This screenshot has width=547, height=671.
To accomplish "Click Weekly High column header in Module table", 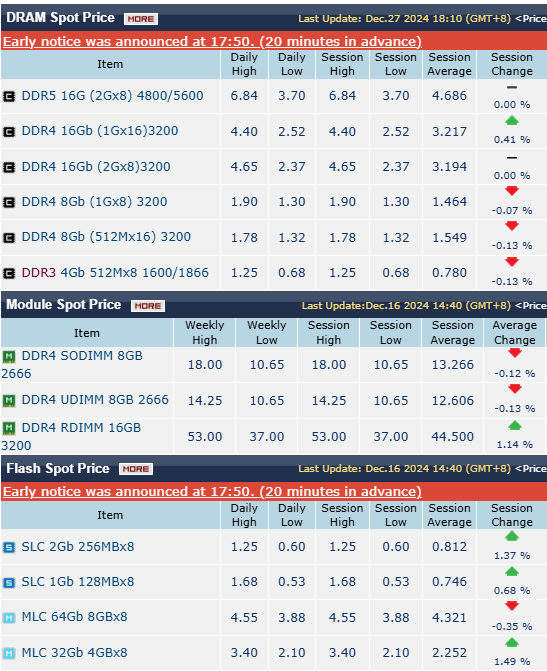I will (x=205, y=333).
